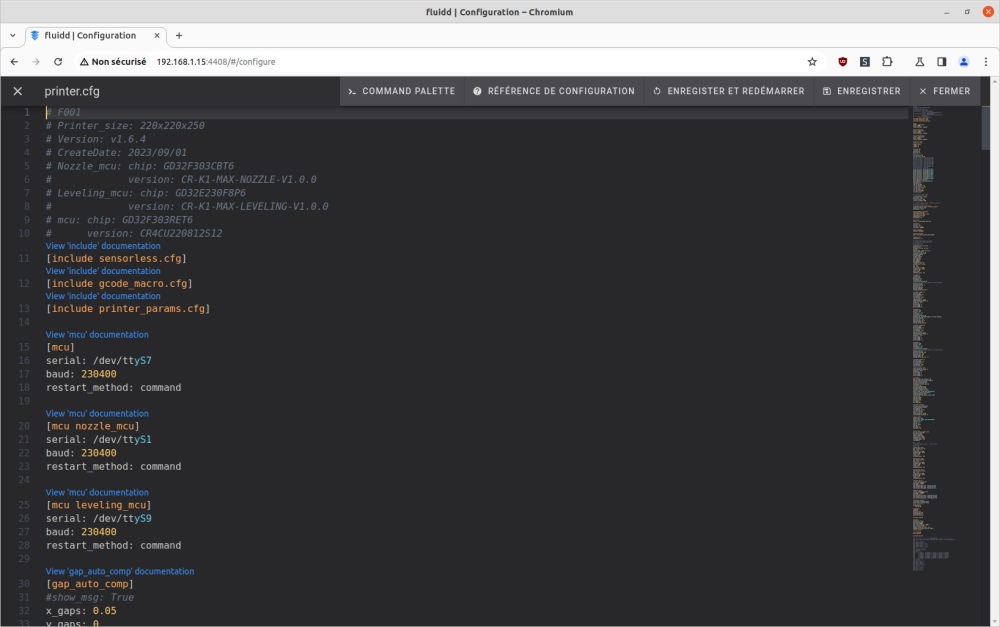1000x627 pixels.
Task: Open uBlock Origin extension icon
Action: [x=842, y=62]
